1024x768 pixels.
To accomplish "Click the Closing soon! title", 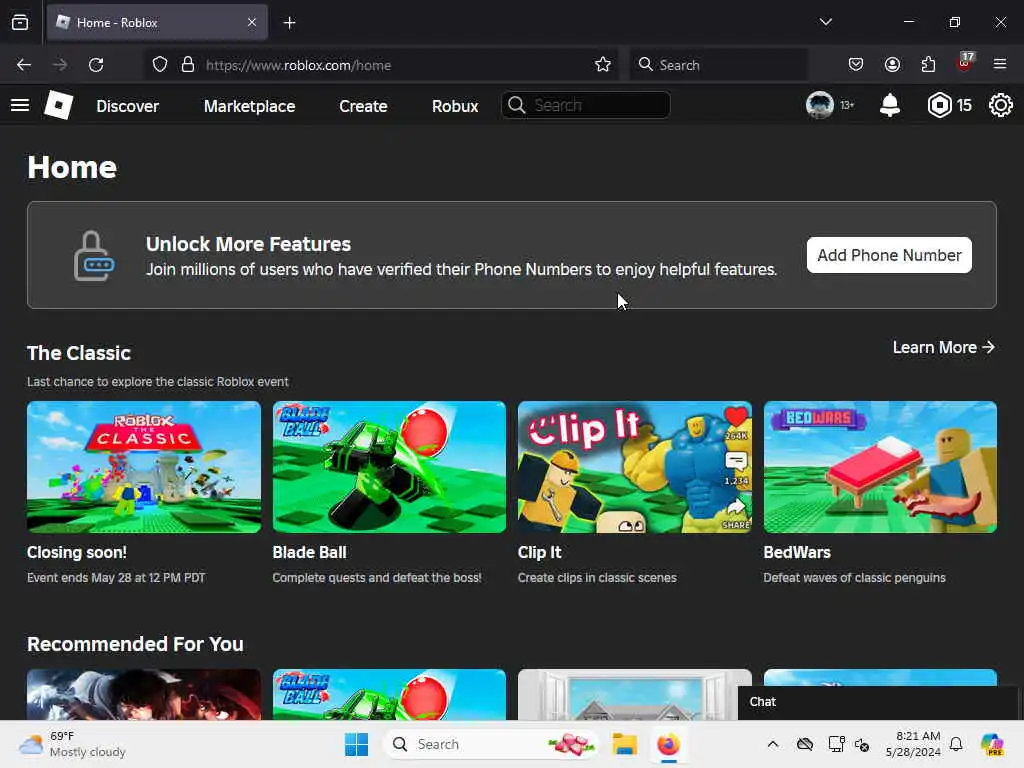I will [x=76, y=552].
